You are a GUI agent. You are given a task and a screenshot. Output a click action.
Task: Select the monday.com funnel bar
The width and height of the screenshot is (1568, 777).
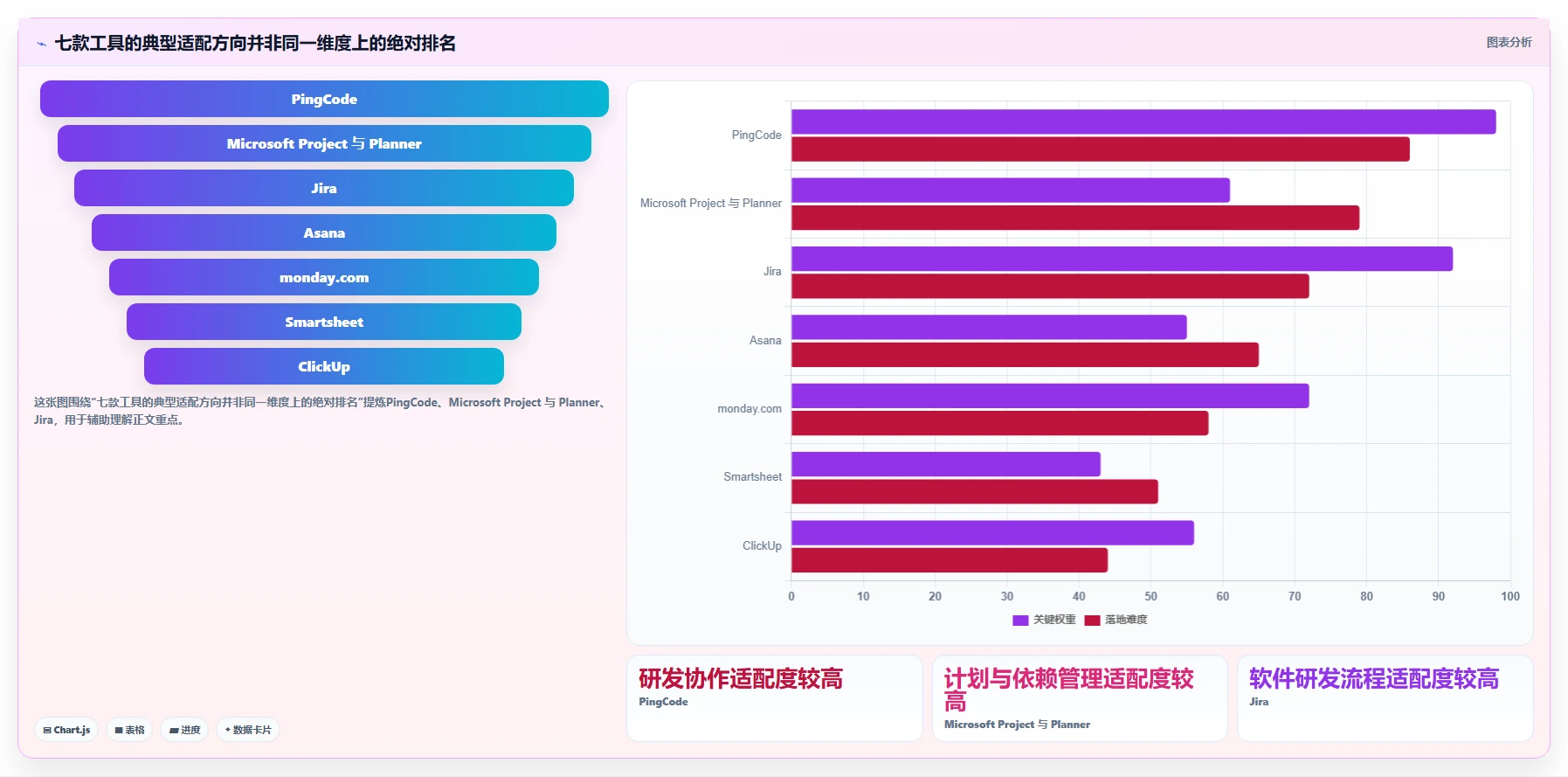pyautogui.click(x=324, y=277)
